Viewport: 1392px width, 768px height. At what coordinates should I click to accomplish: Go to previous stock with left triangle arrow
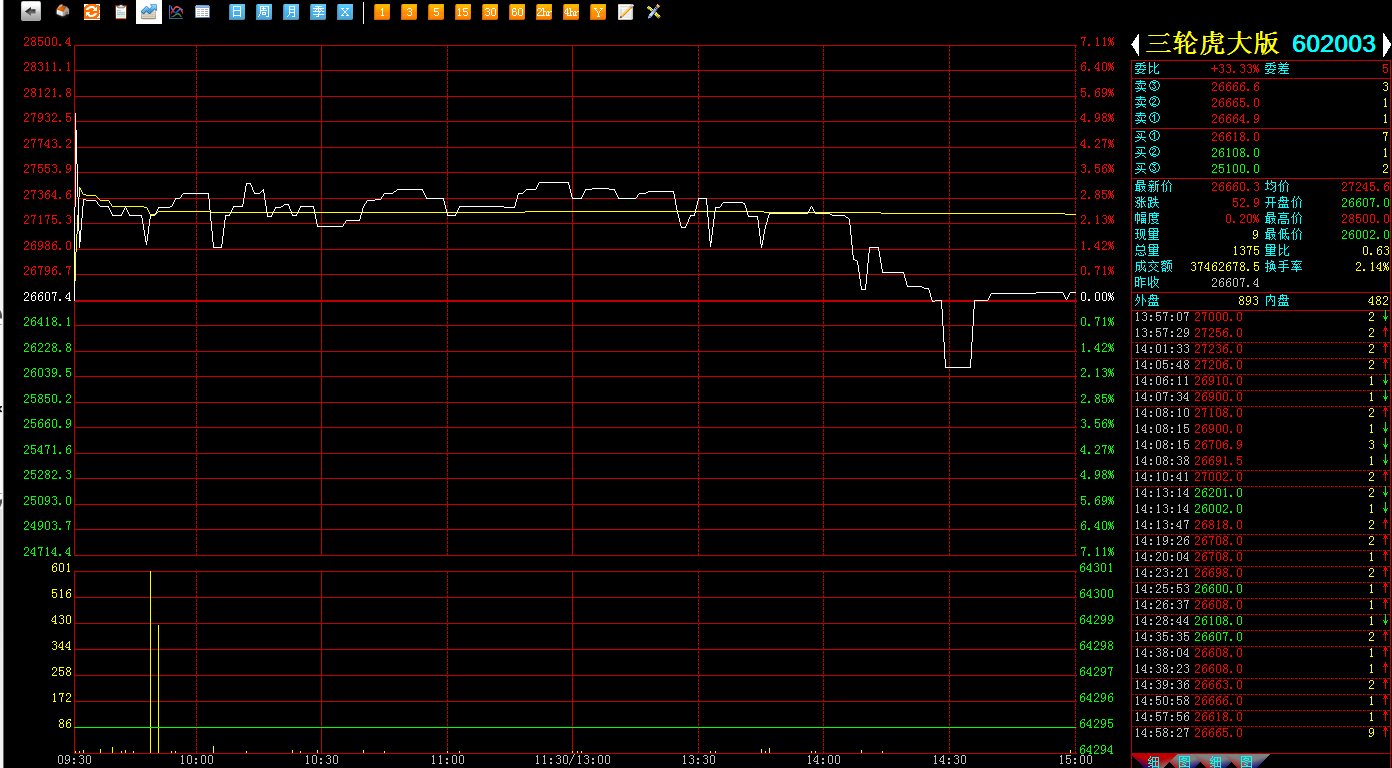tap(1136, 44)
